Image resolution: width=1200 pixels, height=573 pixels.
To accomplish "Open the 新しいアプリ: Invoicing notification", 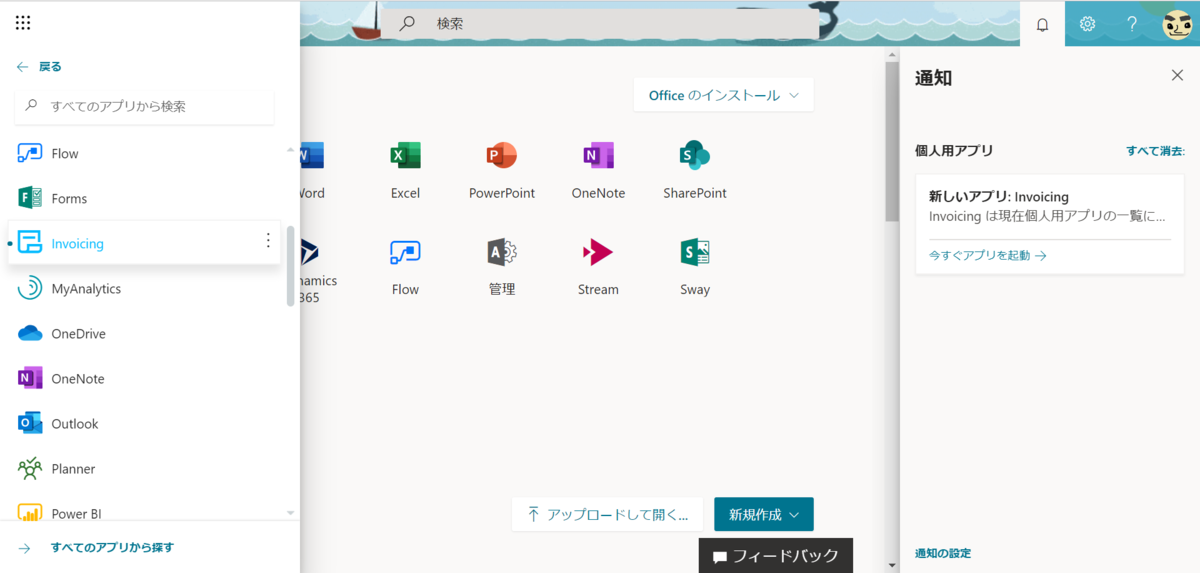I will [1050, 223].
